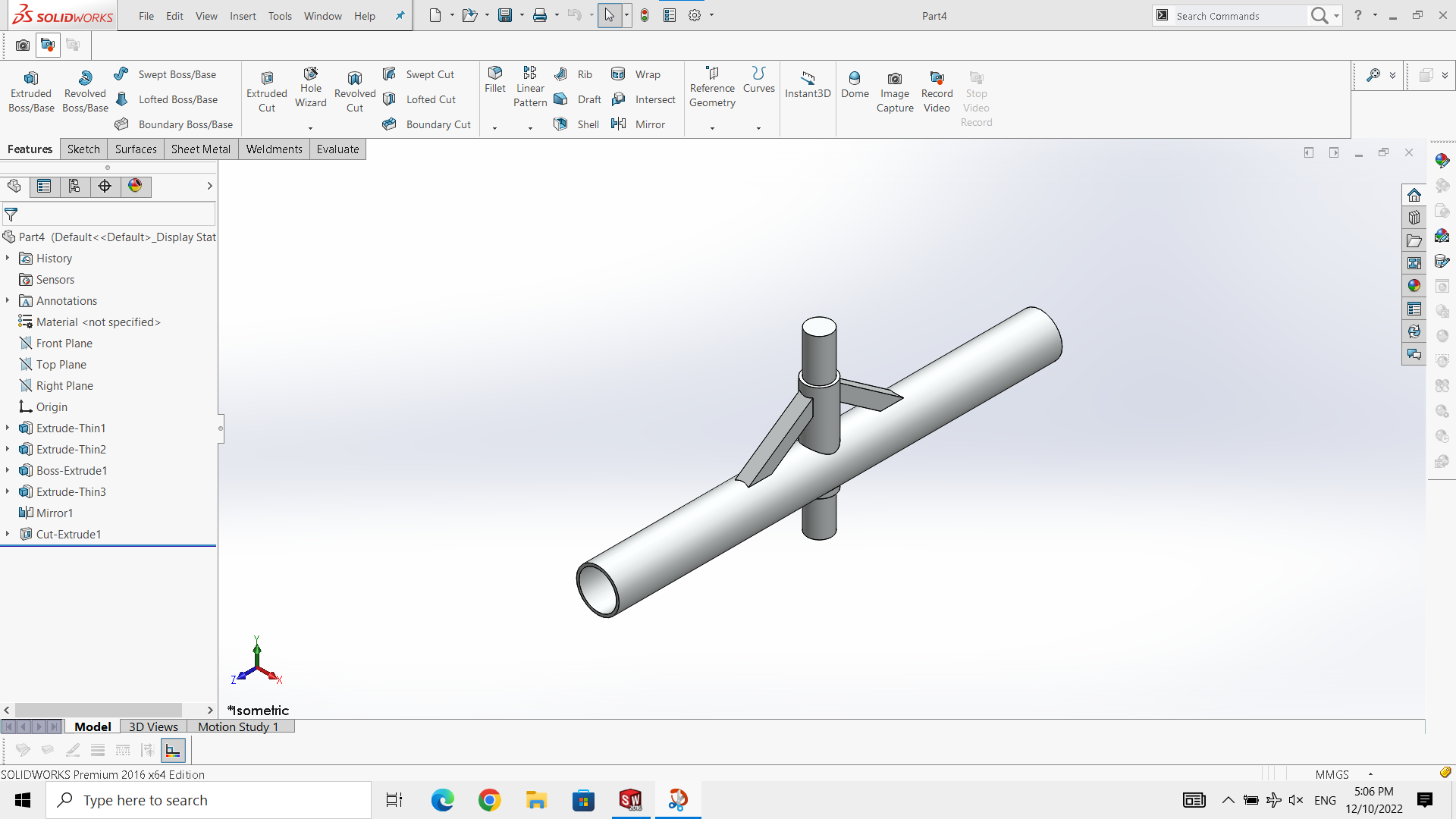This screenshot has height=819, width=1456.
Task: Select the Mirror1 feature
Action: click(45, 513)
